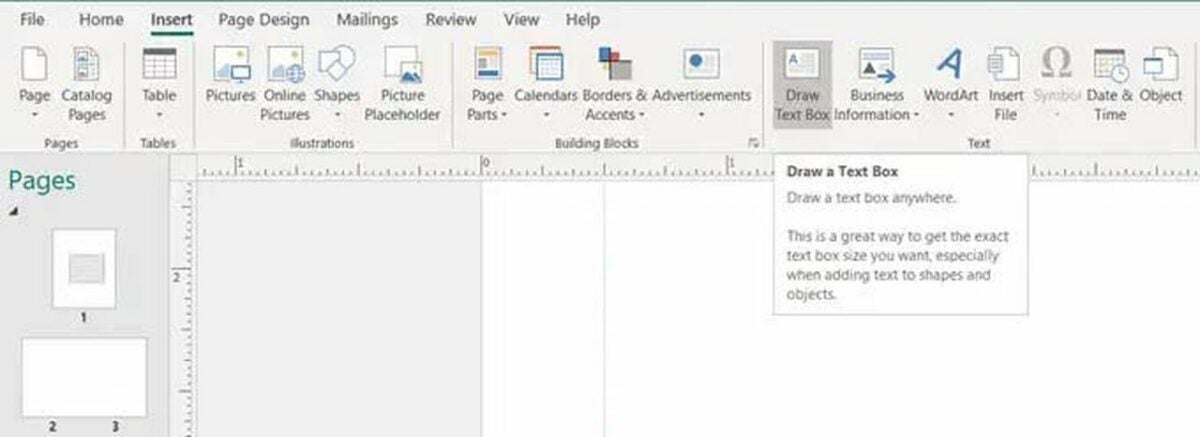Click the Draw Text Box tool
The width and height of the screenshot is (1200, 437).
[802, 83]
